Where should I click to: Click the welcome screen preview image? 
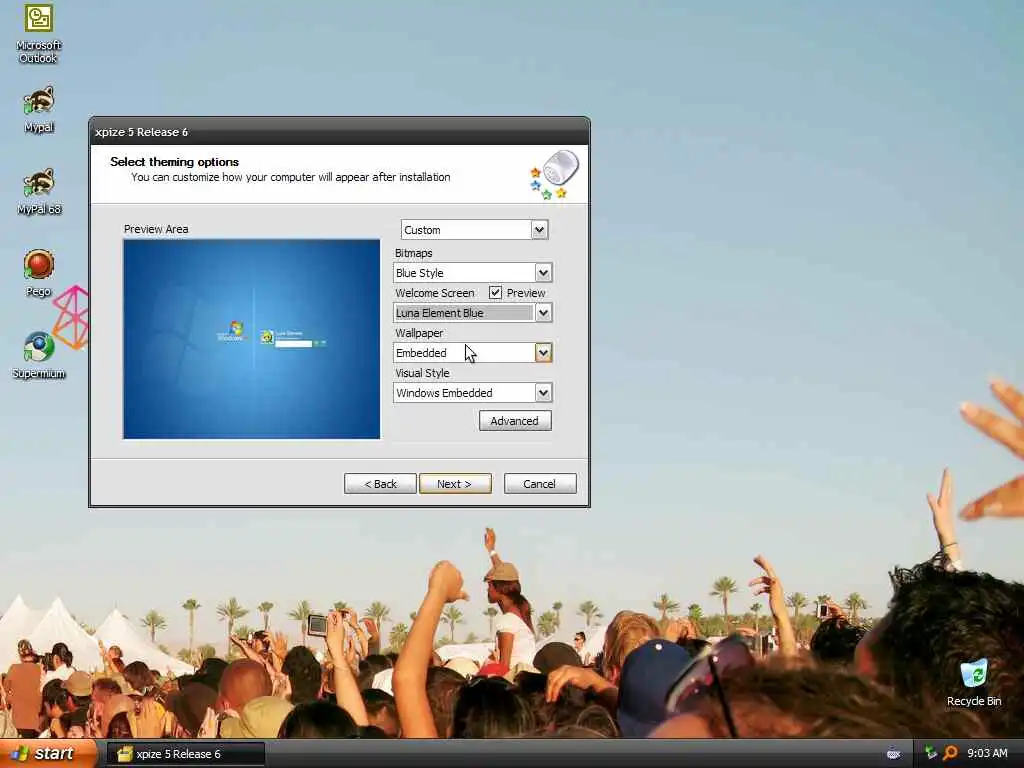[251, 339]
